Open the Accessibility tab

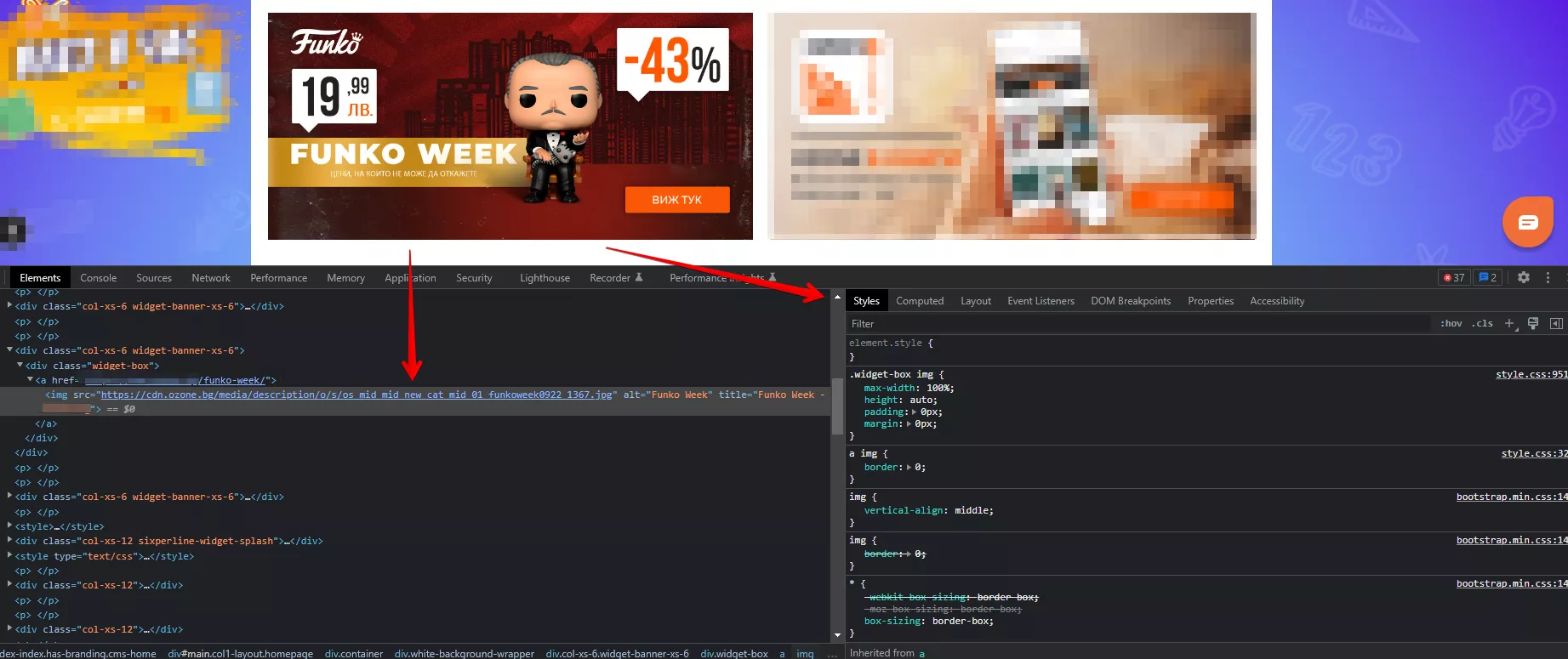click(x=1277, y=301)
